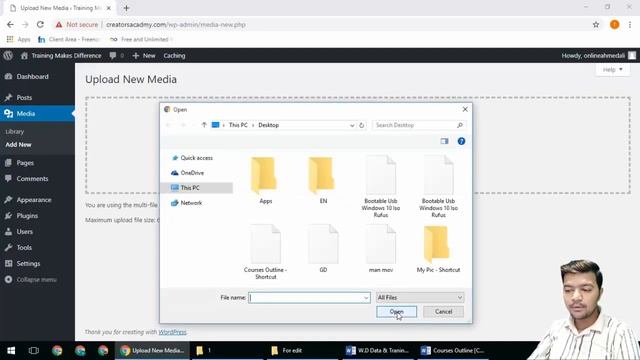Open Task View on the taskbar

[33, 350]
